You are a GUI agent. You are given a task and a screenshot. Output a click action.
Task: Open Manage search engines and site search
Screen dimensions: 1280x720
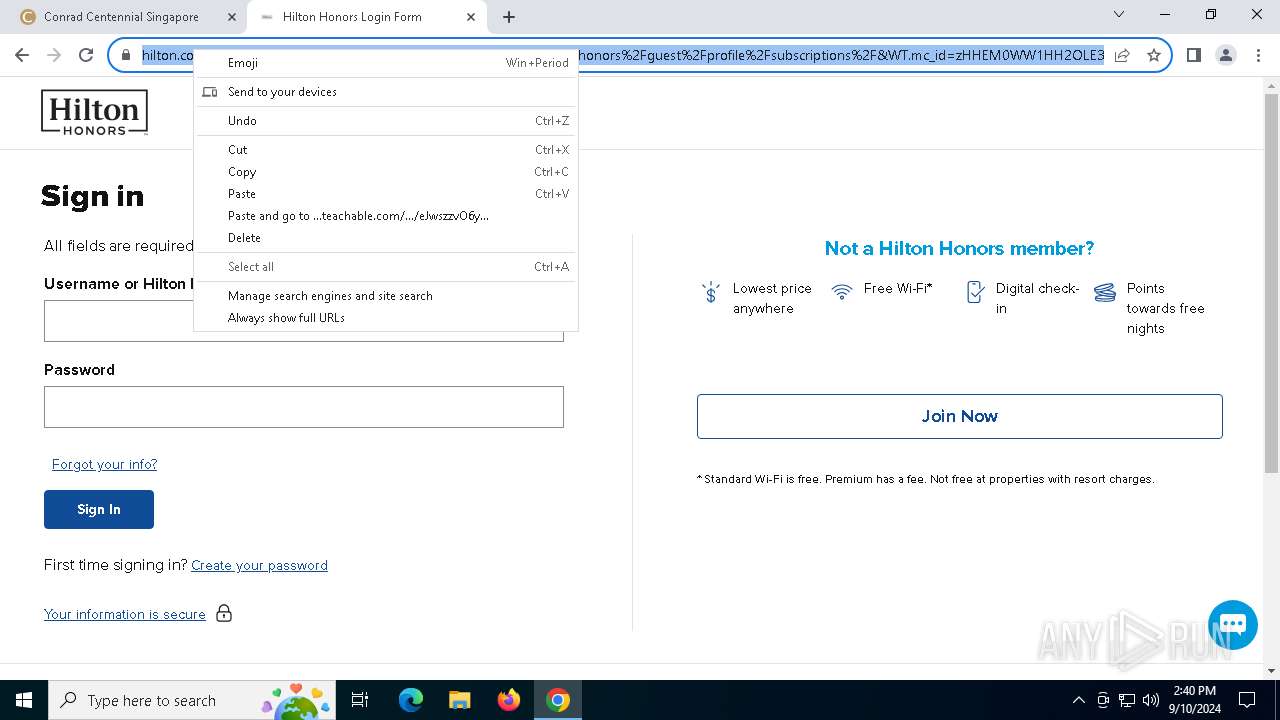[386, 296]
